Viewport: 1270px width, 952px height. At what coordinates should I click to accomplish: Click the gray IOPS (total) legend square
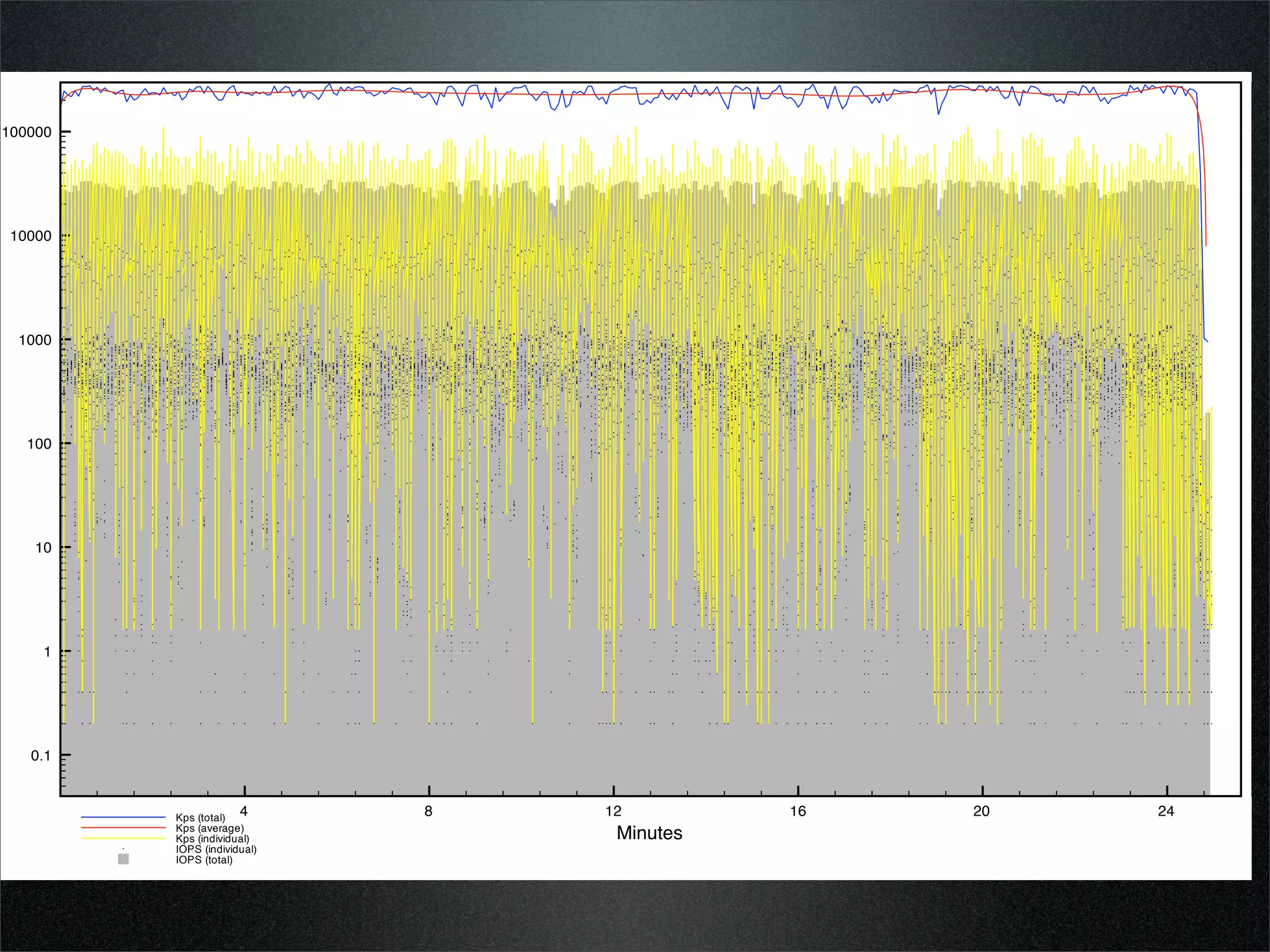tap(123, 859)
